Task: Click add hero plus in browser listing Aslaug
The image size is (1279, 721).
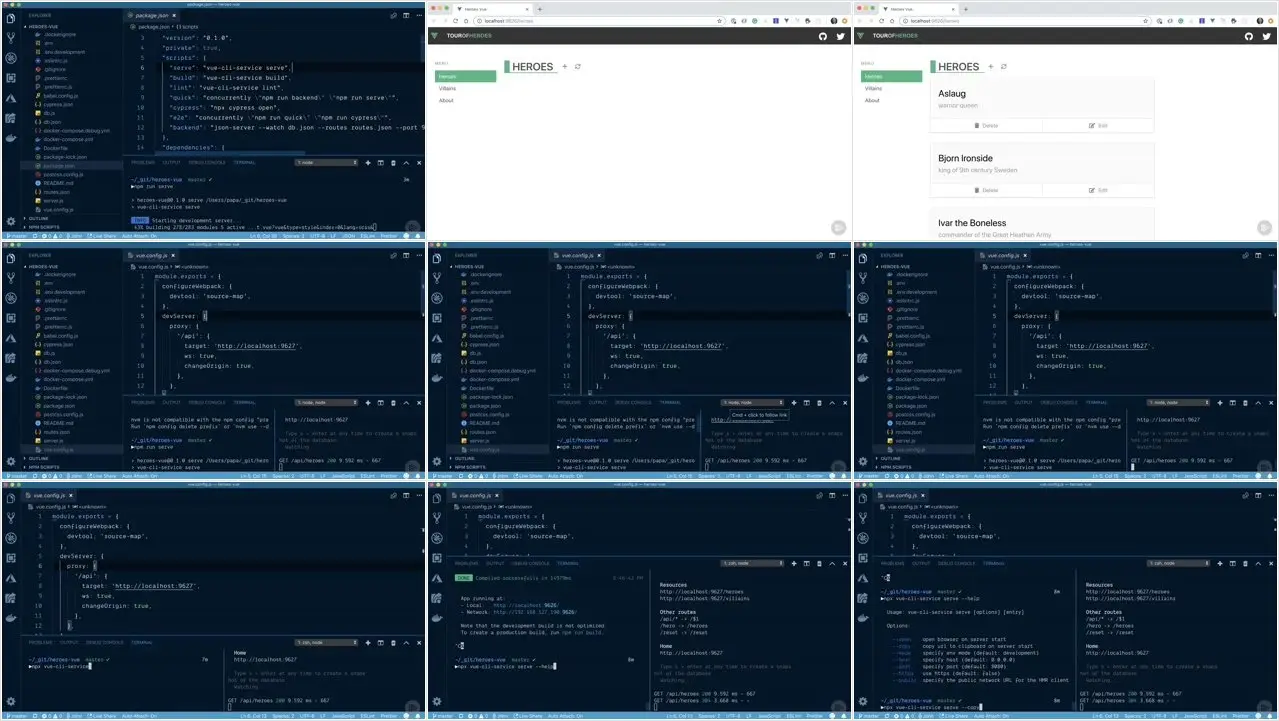Action: click(991, 66)
